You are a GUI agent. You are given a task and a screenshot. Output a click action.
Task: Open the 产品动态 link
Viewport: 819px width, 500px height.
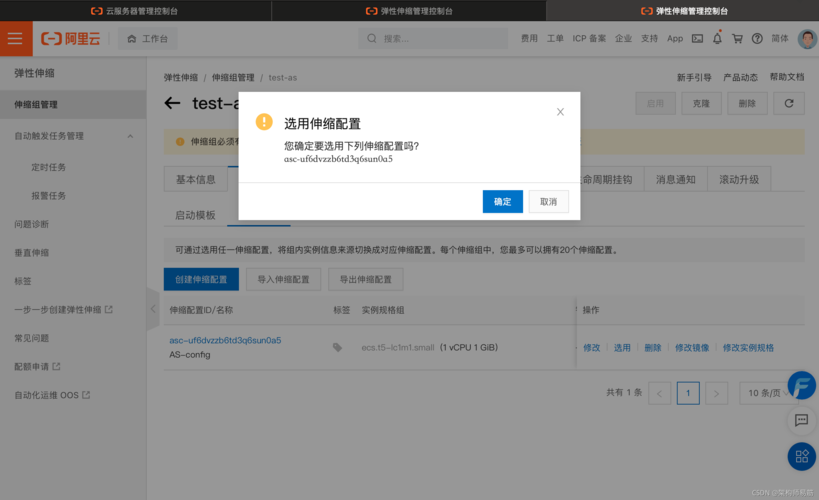[x=740, y=77]
